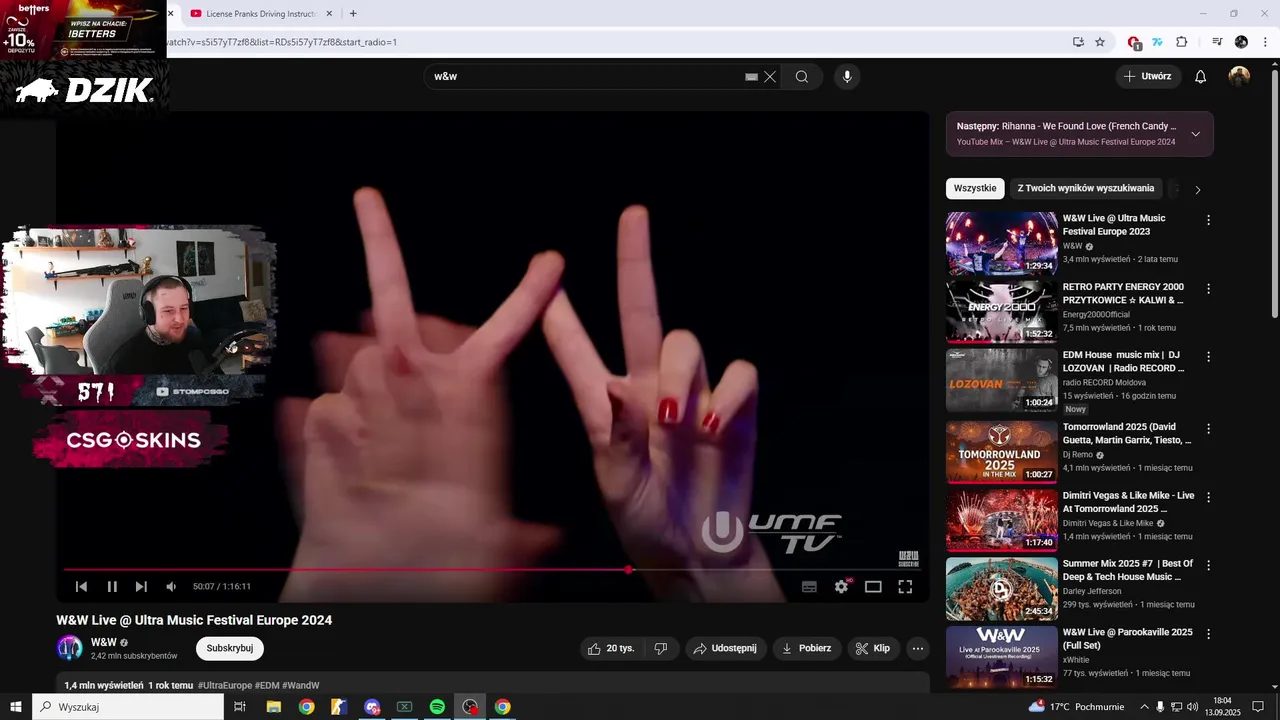
Task: Open red ad-blocker extension icon
Action: click(1134, 43)
